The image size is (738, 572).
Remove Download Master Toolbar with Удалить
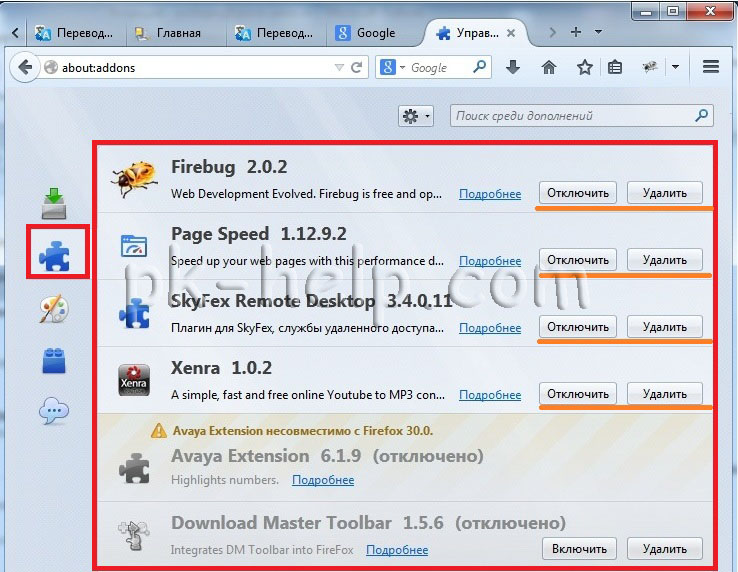pos(665,549)
